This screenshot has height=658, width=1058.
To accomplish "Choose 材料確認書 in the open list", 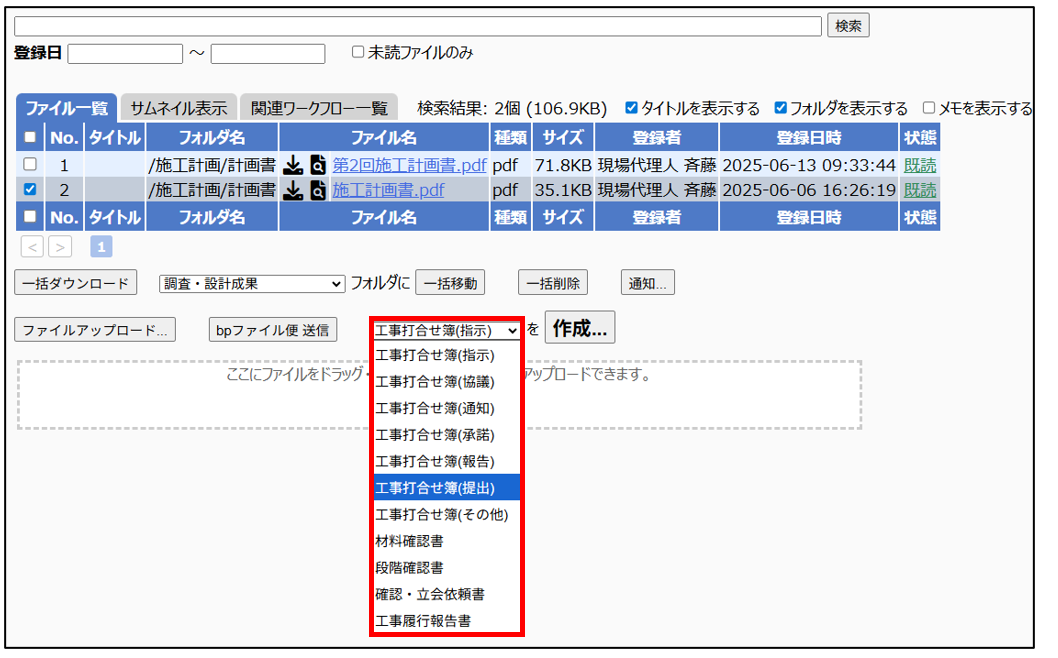I will pyautogui.click(x=410, y=541).
